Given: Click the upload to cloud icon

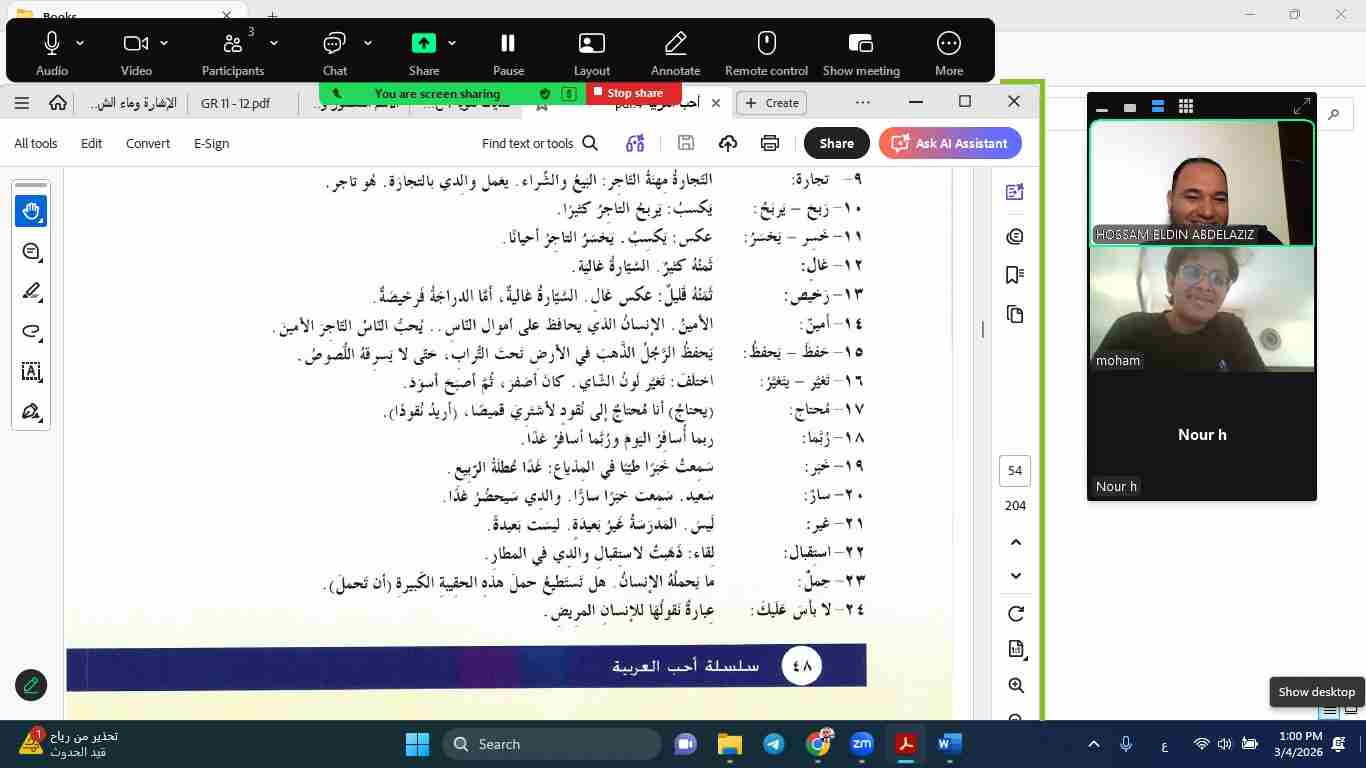Looking at the screenshot, I should pos(727,144).
